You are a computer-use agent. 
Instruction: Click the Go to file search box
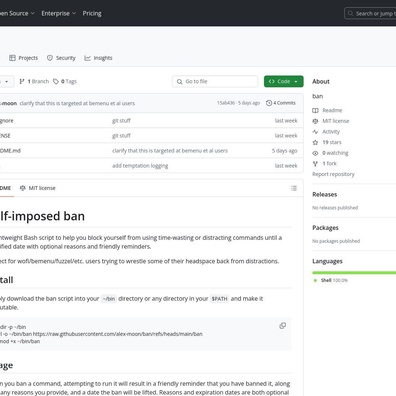pyautogui.click(x=215, y=81)
